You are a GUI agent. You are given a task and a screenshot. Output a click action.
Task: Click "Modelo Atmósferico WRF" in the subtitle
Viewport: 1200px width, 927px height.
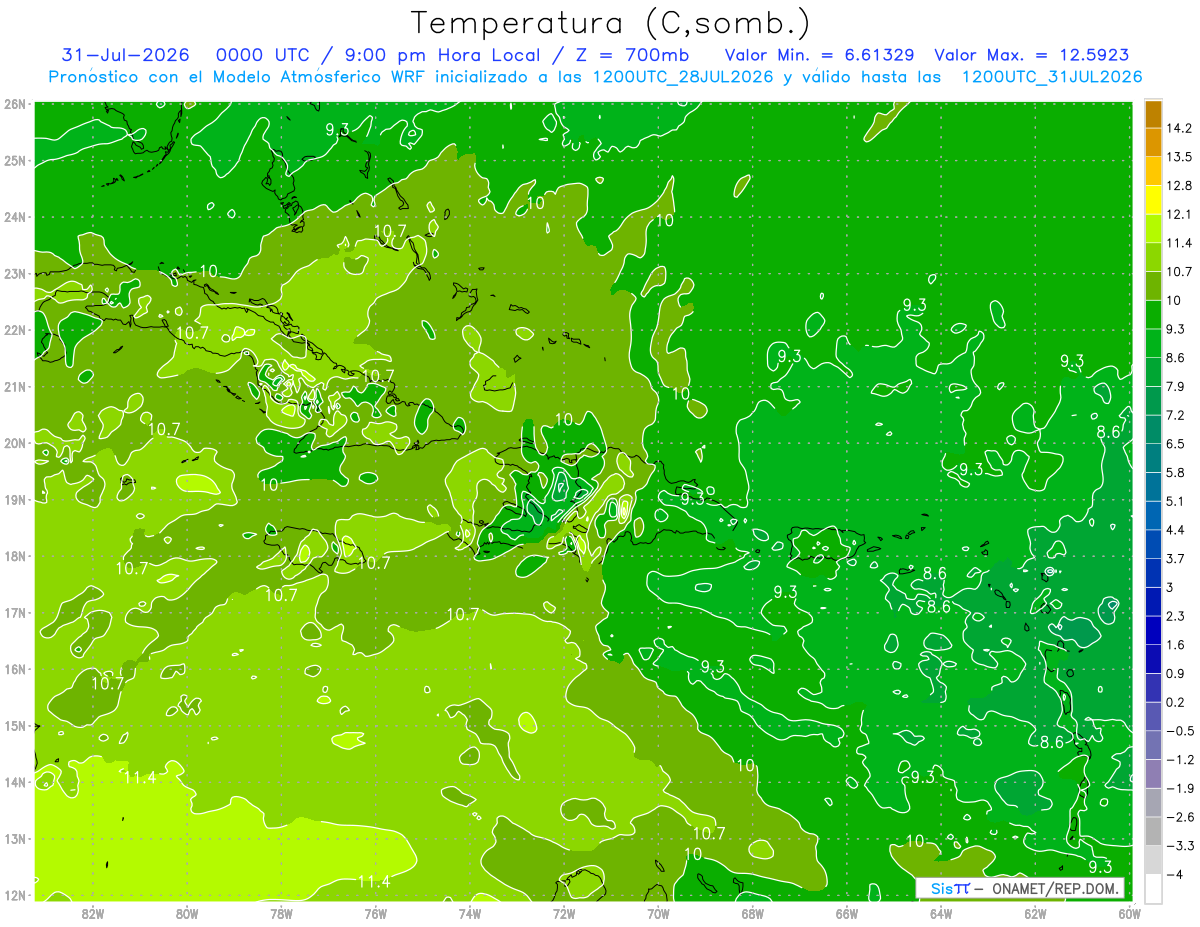(x=319, y=77)
